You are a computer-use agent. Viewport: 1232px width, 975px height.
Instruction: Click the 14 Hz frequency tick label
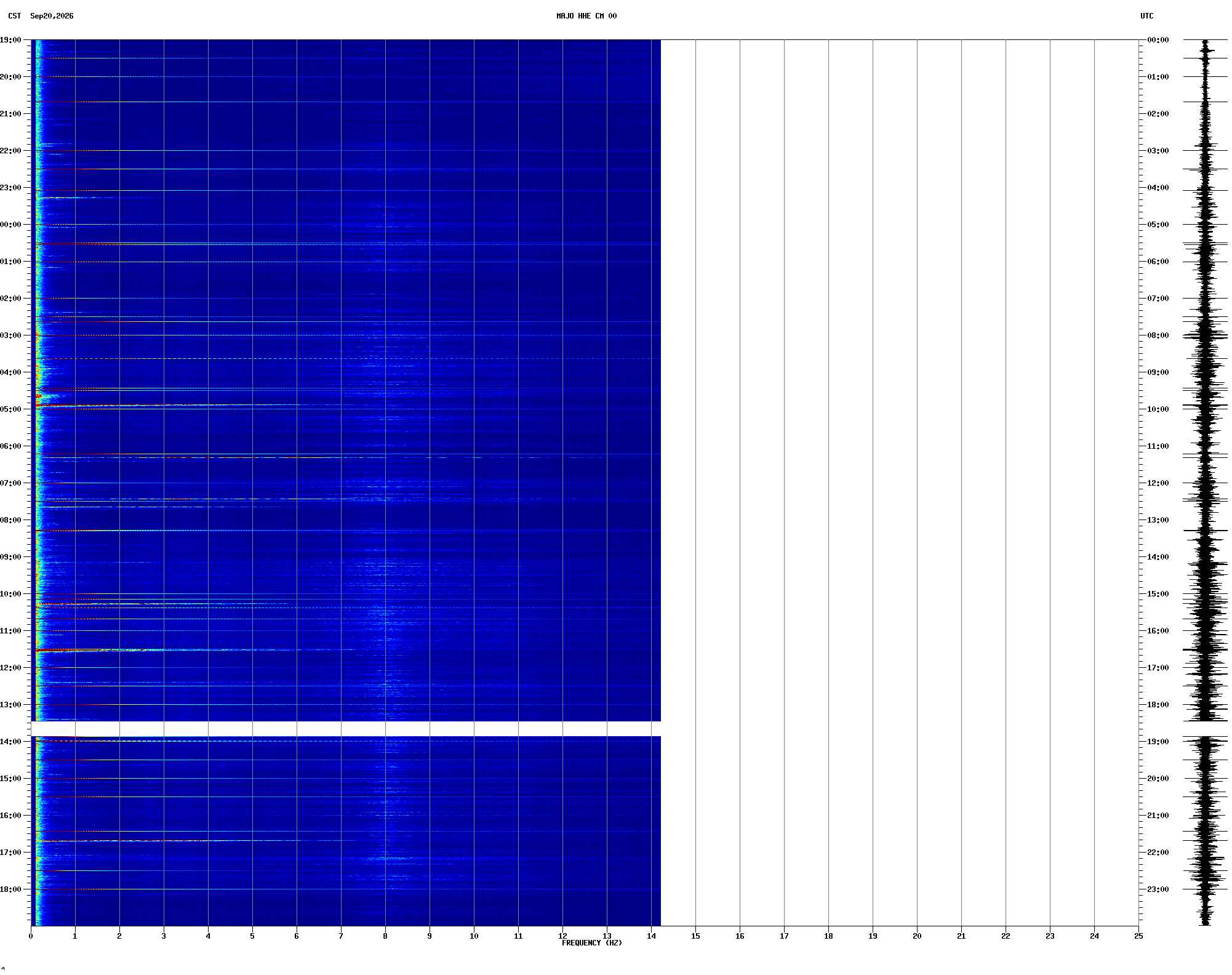click(x=651, y=936)
